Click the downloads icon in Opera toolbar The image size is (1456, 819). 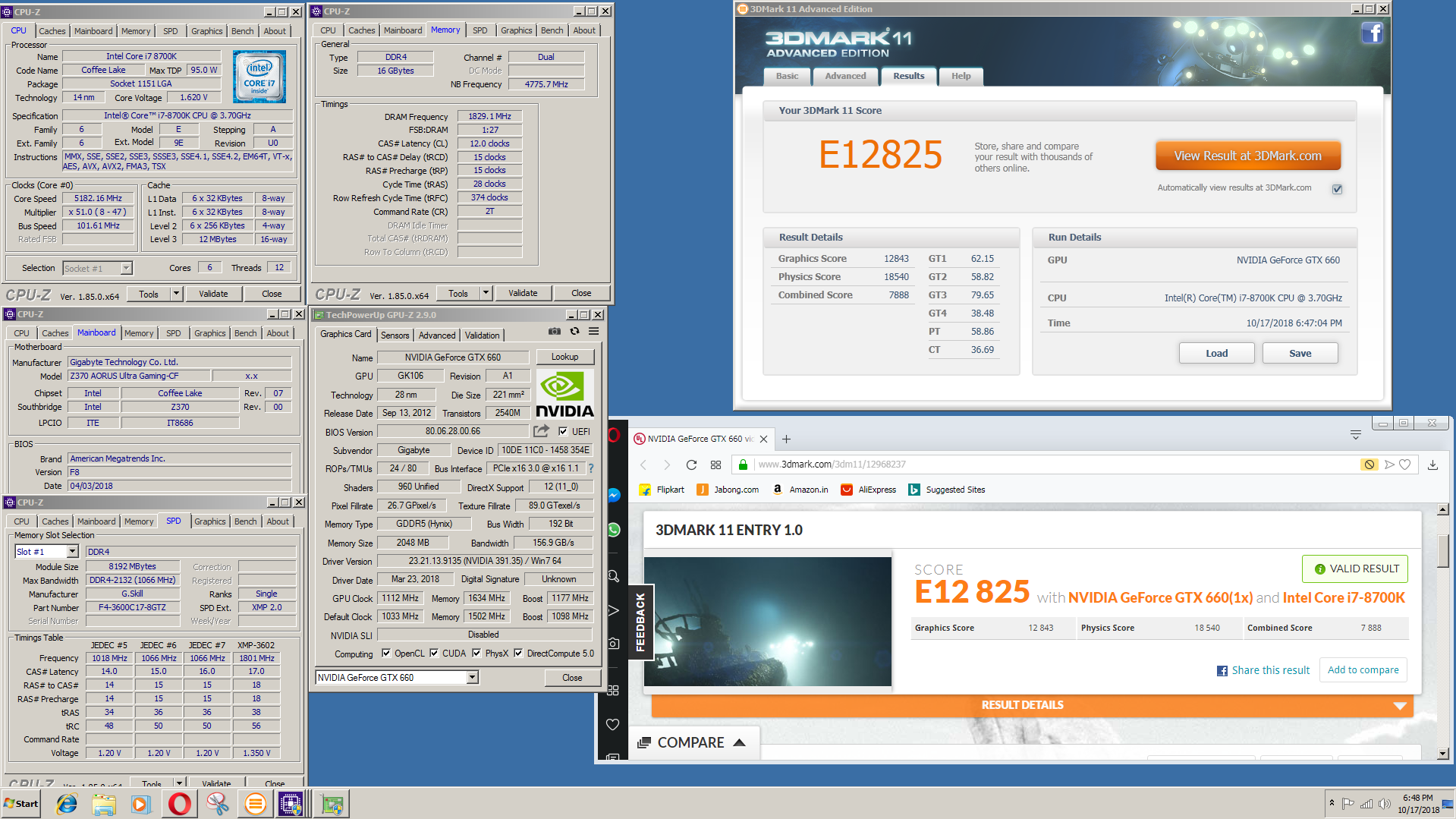tap(1432, 465)
